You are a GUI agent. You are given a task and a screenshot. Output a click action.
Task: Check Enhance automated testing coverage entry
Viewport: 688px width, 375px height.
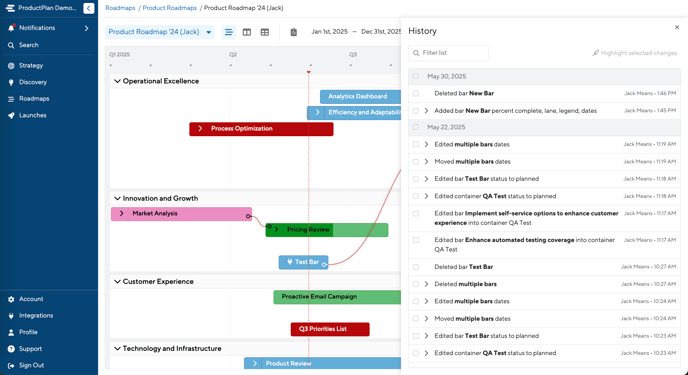click(x=416, y=240)
